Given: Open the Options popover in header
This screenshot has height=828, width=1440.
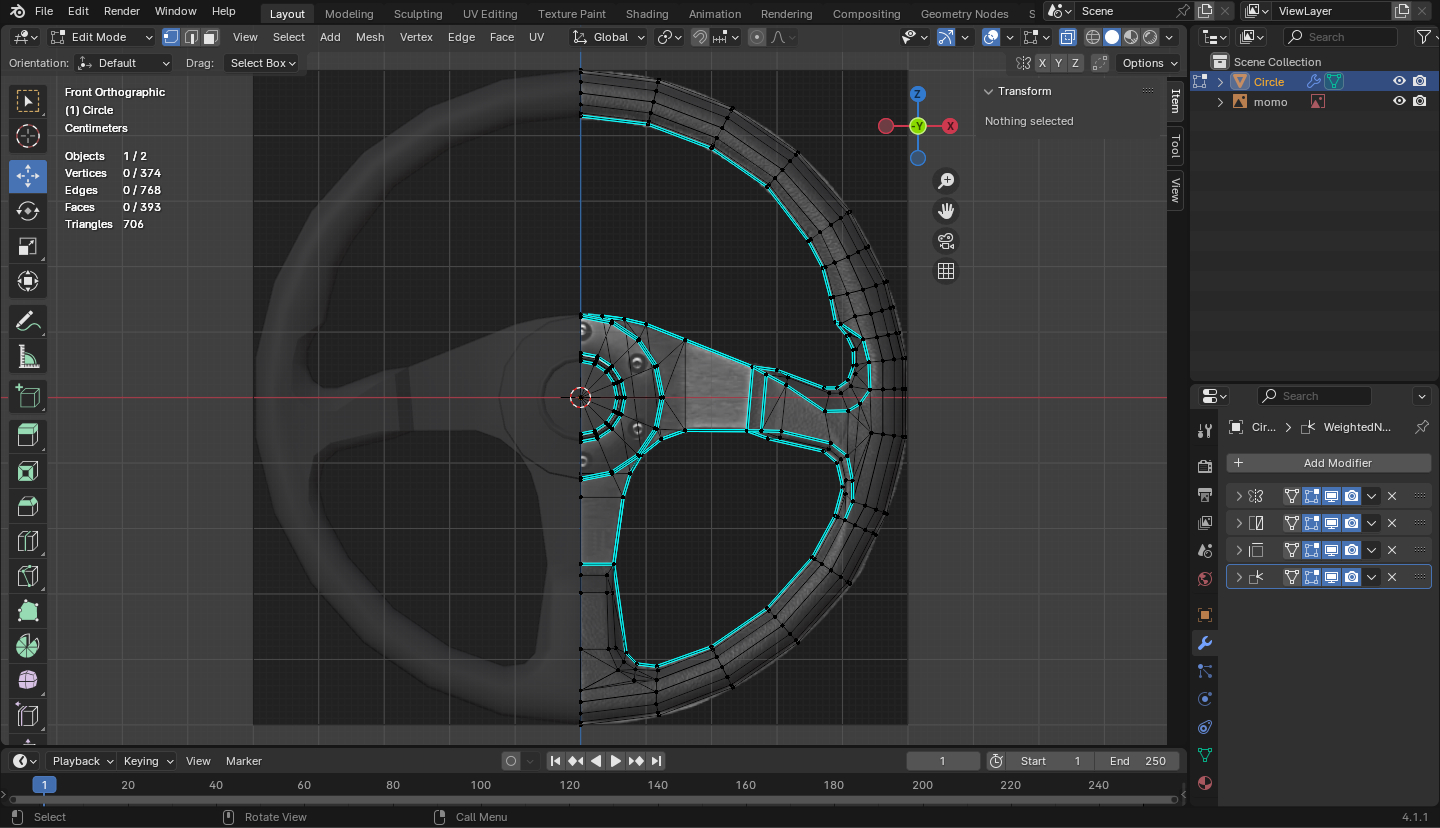Looking at the screenshot, I should [x=1148, y=63].
